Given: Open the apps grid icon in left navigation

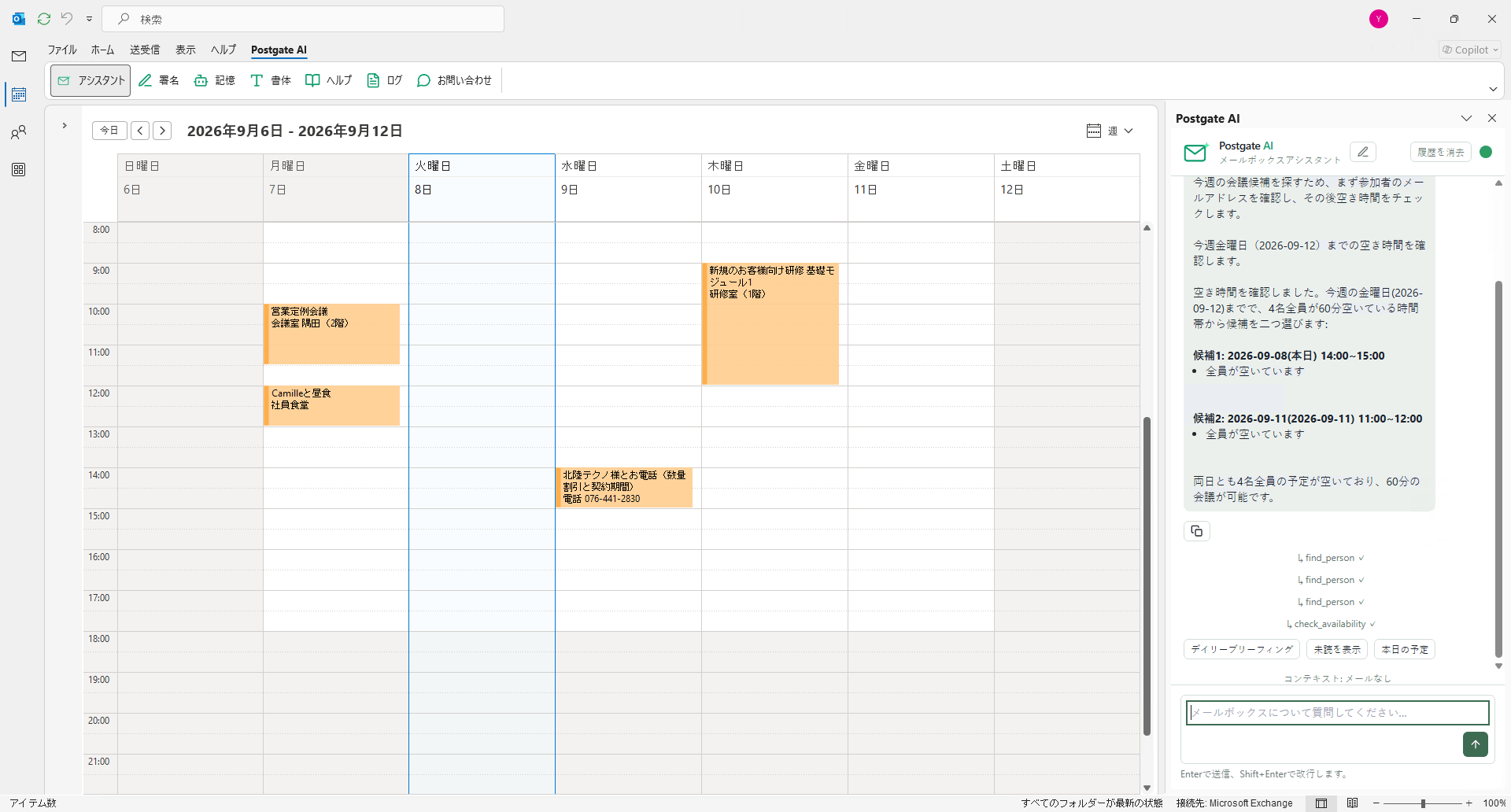Looking at the screenshot, I should pos(19,170).
